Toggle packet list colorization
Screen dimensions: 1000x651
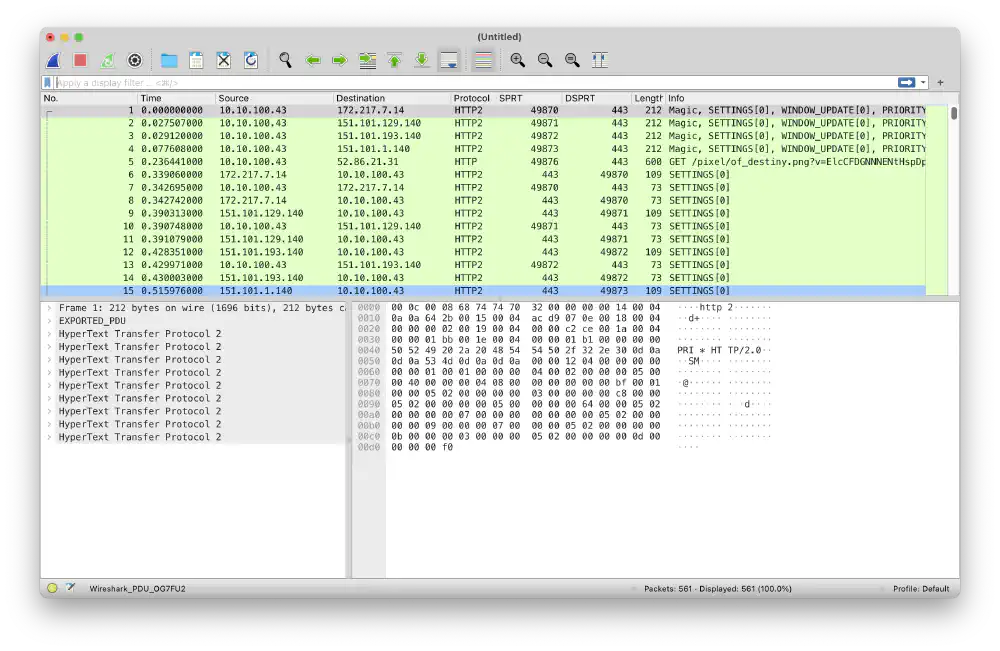click(x=484, y=60)
